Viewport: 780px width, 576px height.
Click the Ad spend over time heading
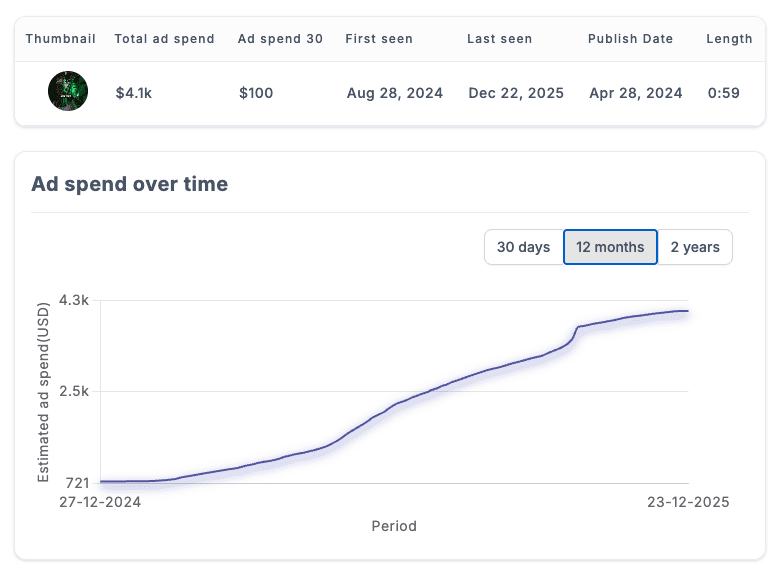[129, 184]
